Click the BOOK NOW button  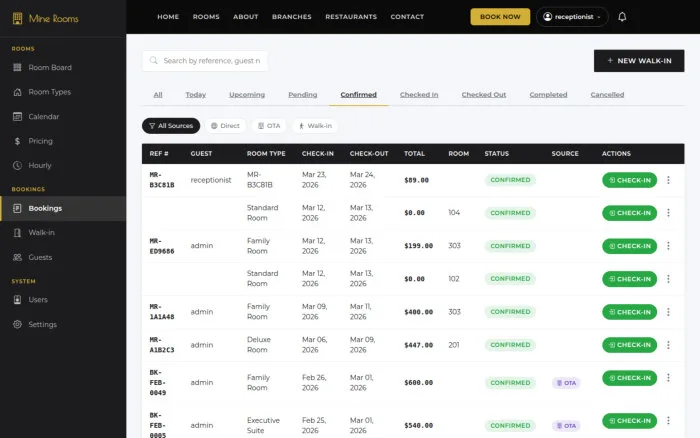(500, 17)
